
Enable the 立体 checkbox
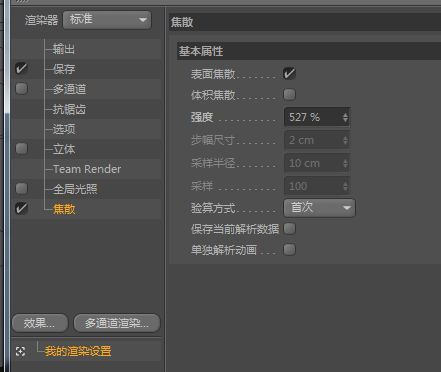21,148
